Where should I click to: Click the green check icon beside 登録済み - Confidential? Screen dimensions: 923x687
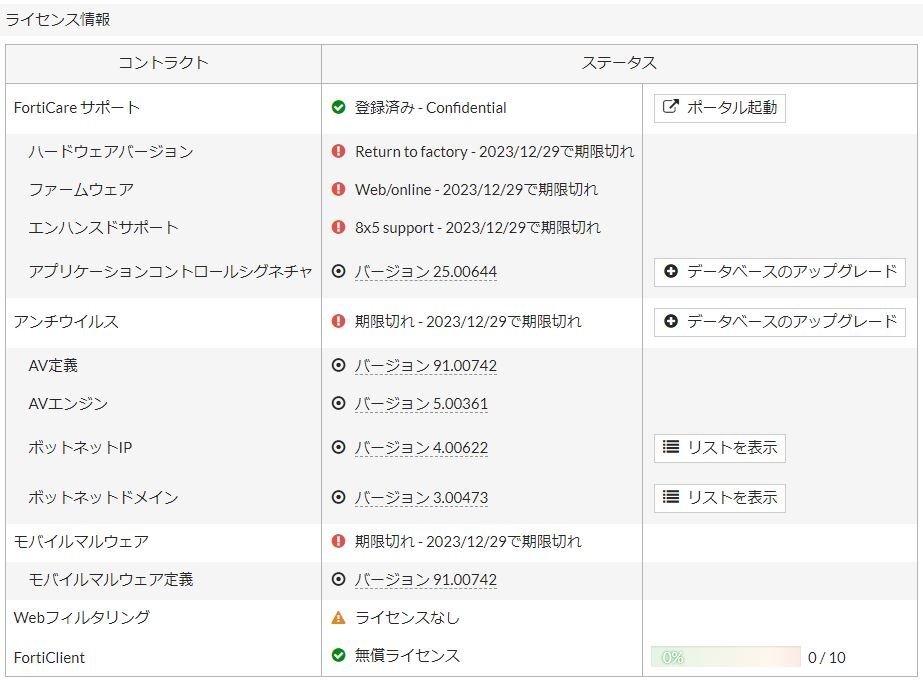[340, 108]
